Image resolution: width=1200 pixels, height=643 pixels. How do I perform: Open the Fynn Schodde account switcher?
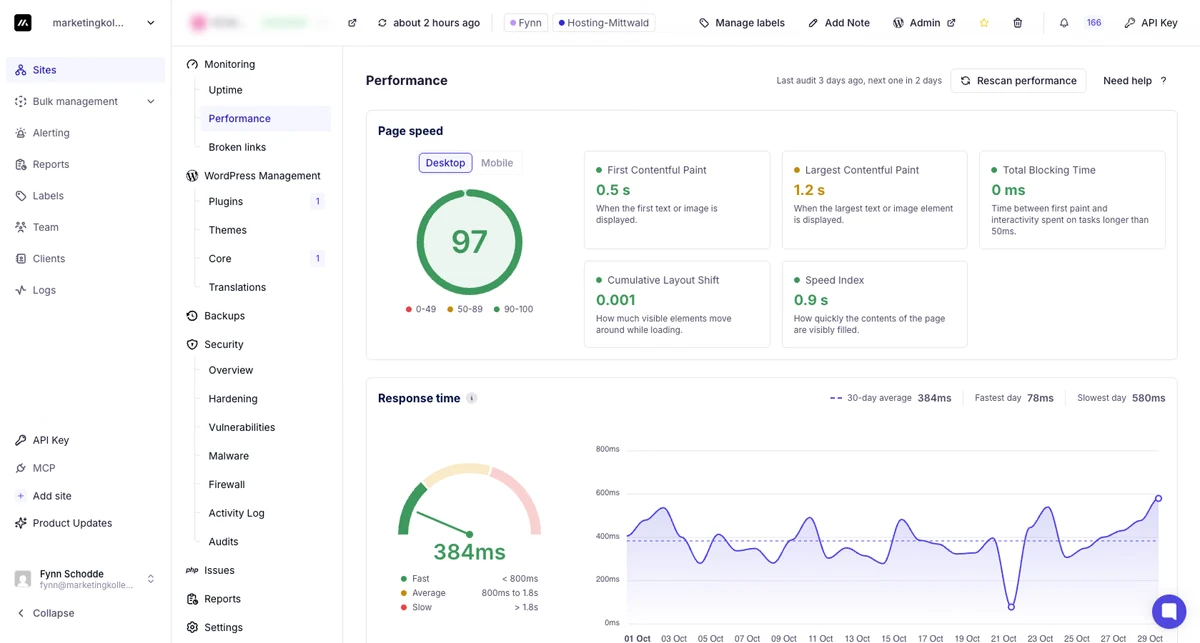point(85,579)
